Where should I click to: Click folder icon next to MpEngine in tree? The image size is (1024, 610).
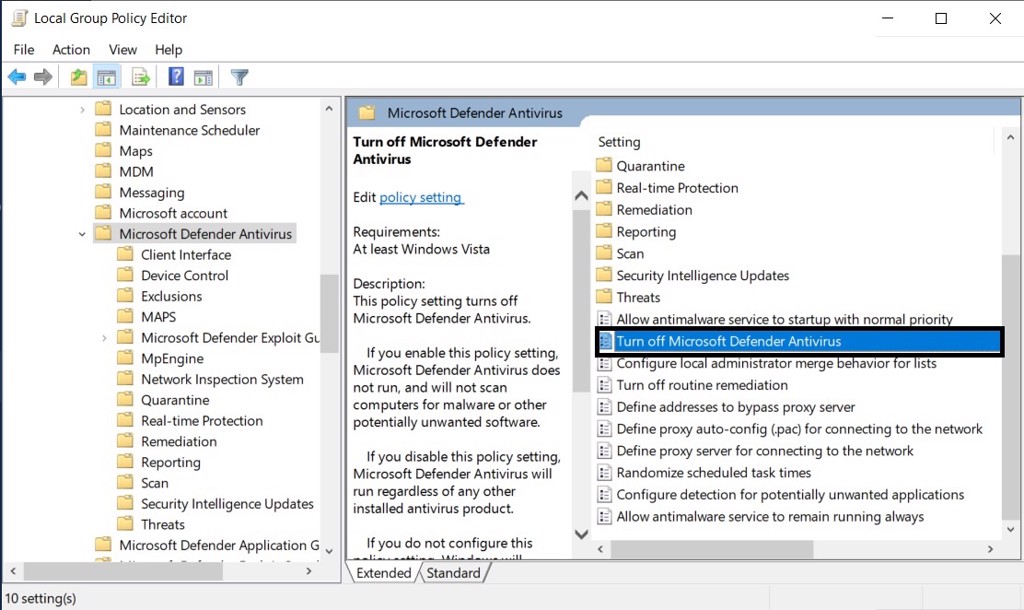tap(125, 358)
